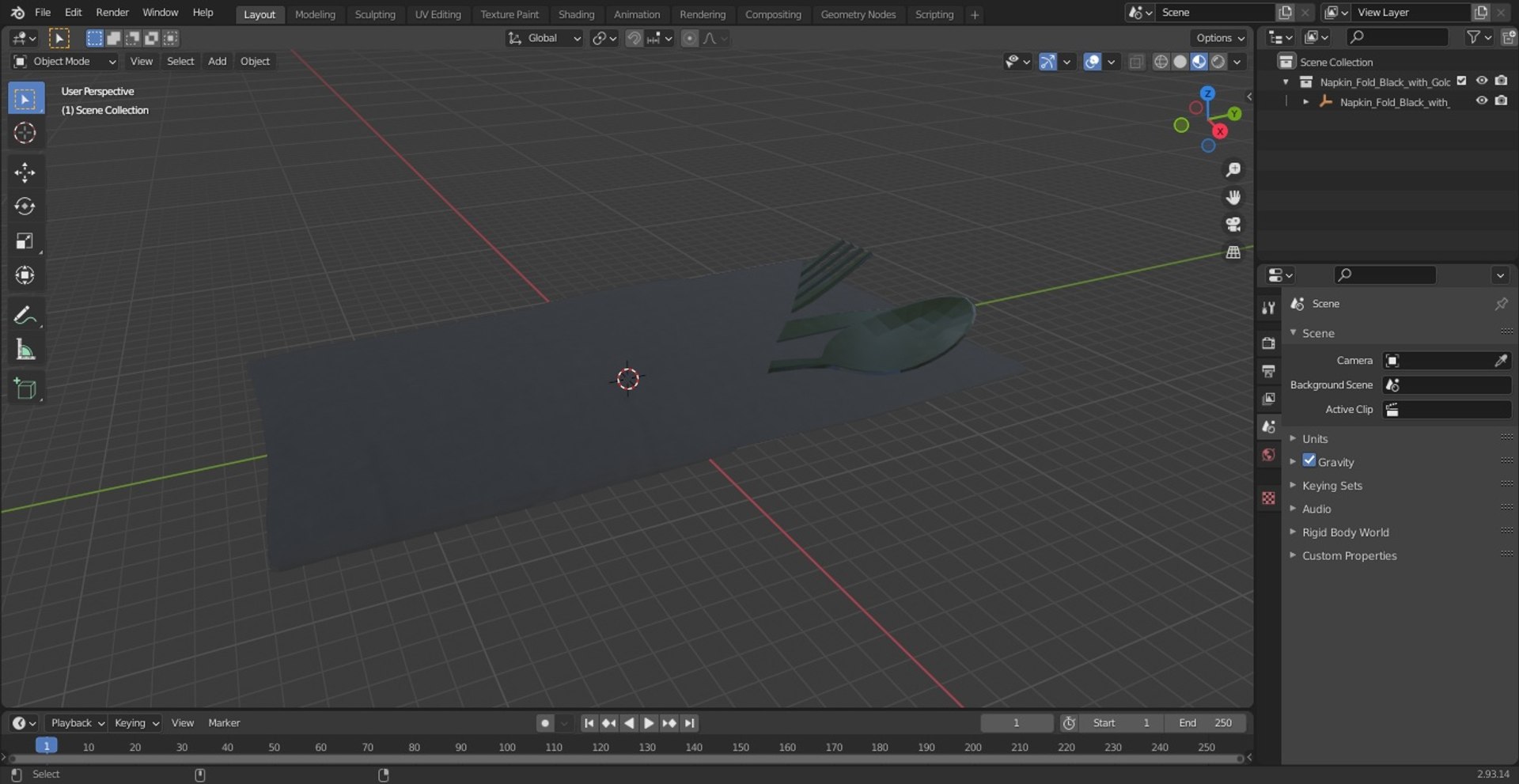
Task: Select the Move tool in toolbar
Action: click(x=25, y=172)
